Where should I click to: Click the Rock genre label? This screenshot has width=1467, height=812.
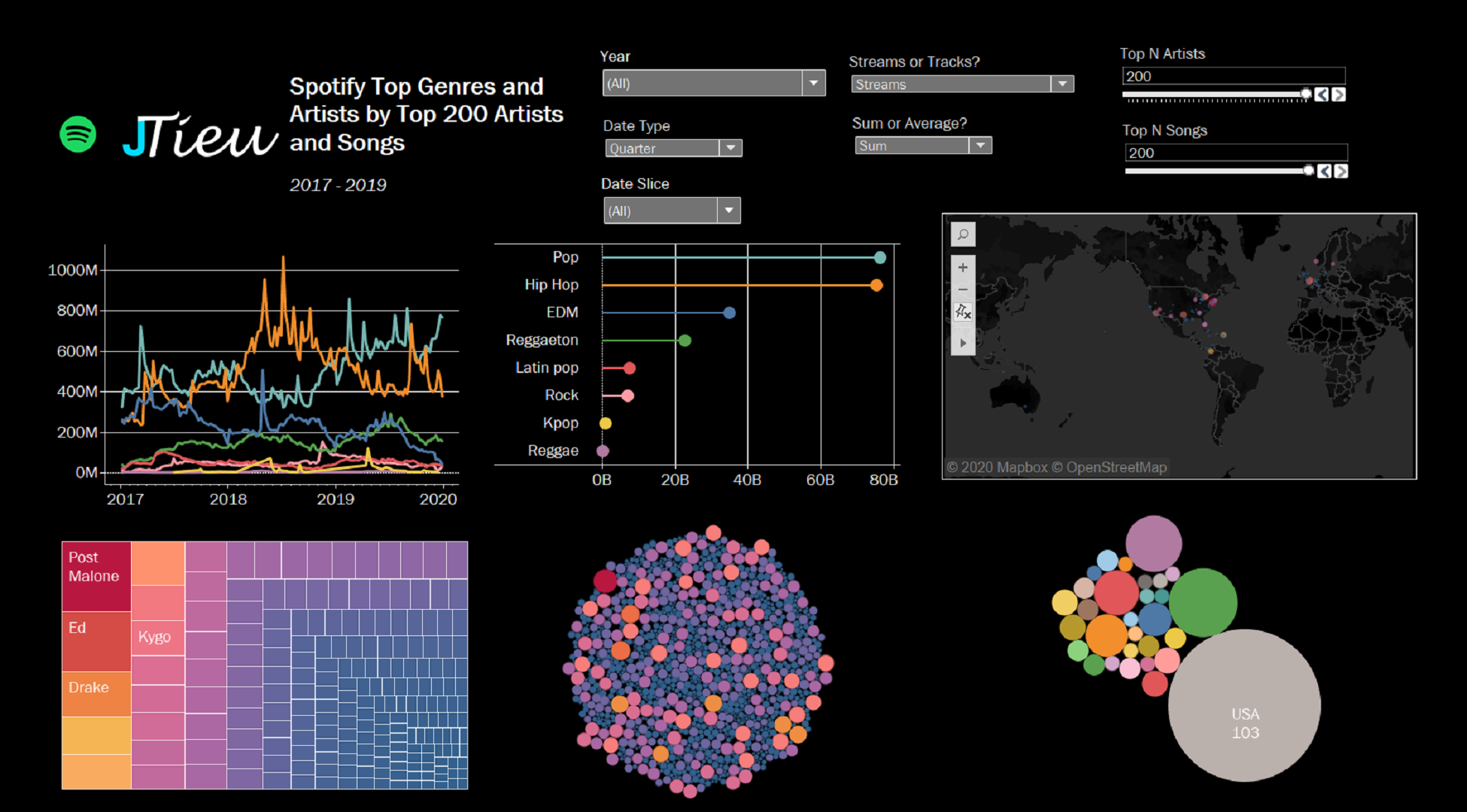561,395
